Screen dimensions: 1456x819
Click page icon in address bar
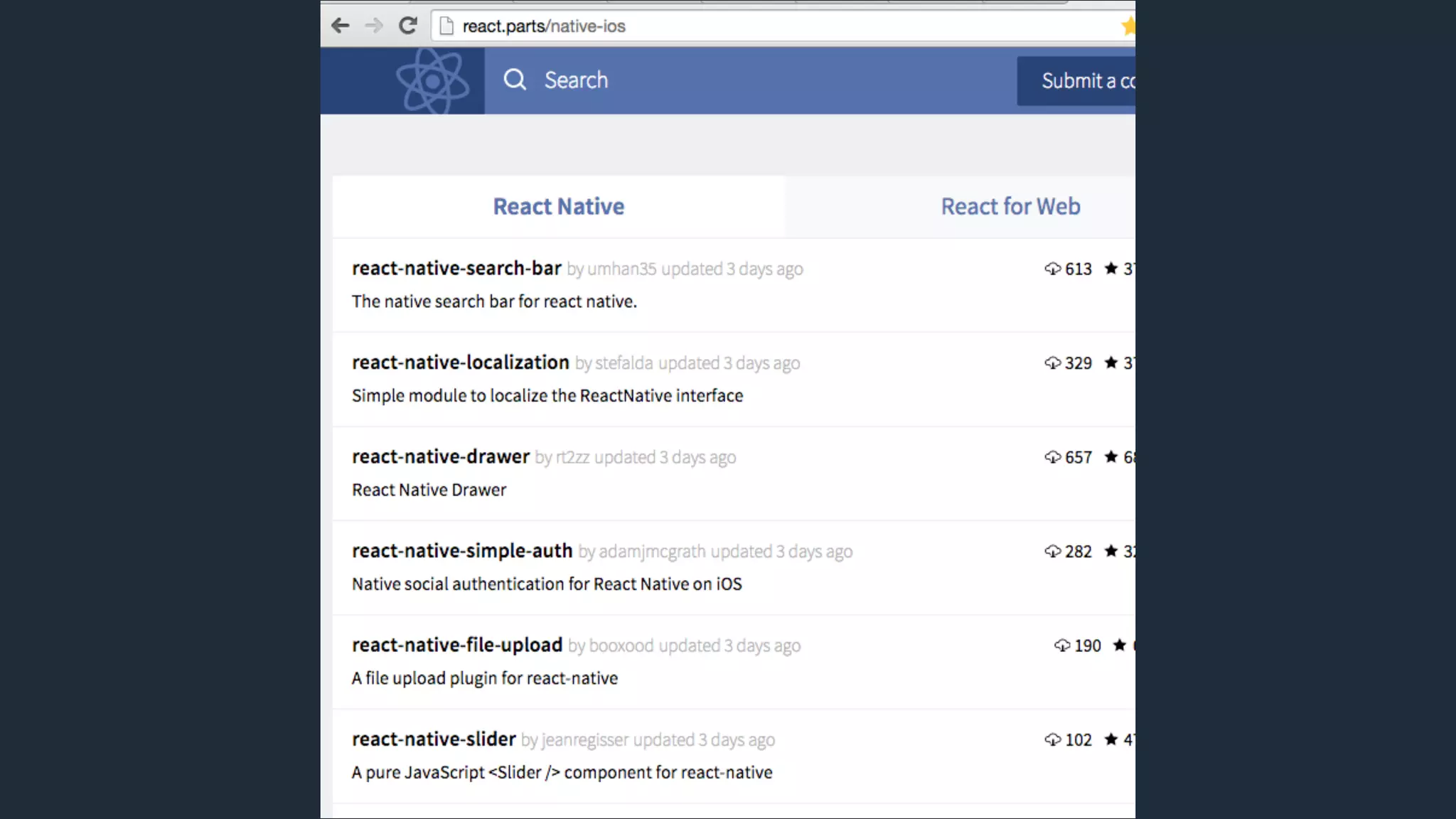coord(446,26)
